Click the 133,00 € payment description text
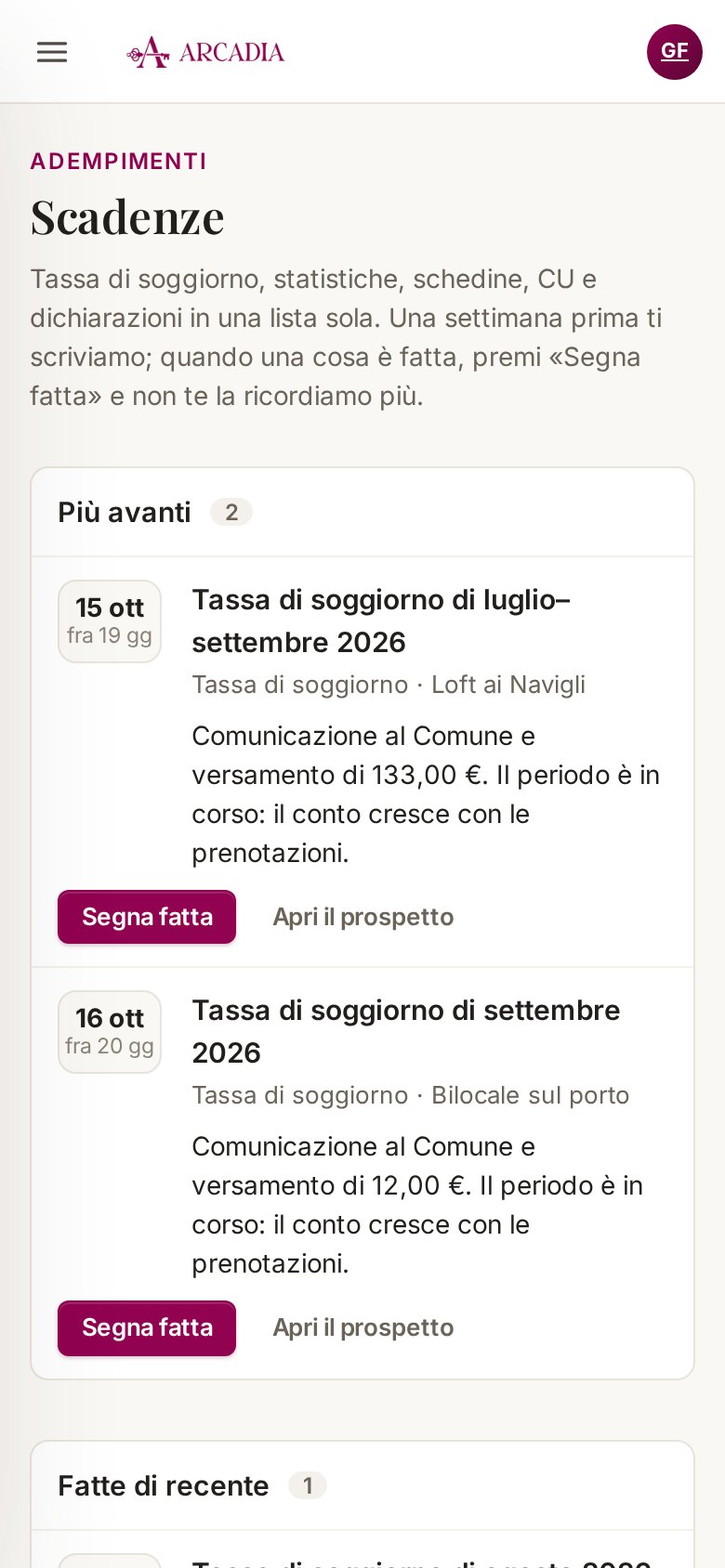Screen dimensions: 725x1568 pyautogui.click(x=426, y=794)
